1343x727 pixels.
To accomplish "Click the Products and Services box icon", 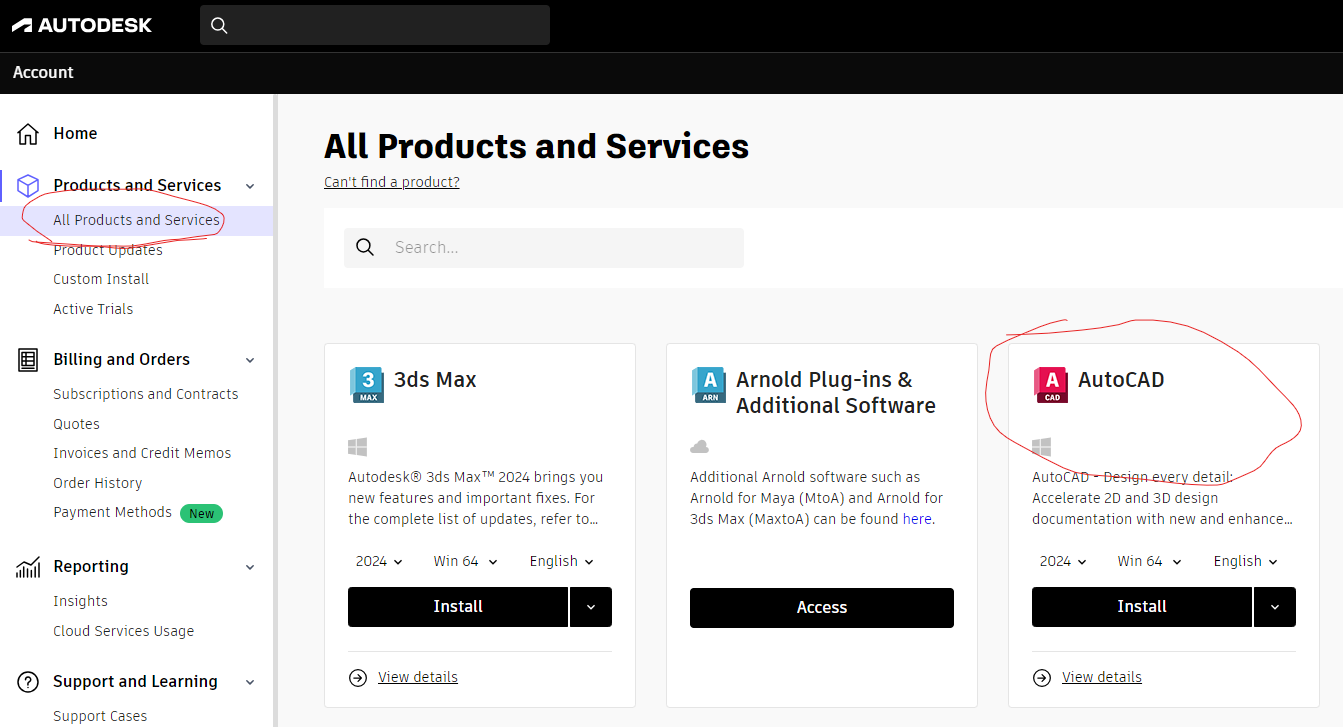I will [25, 184].
